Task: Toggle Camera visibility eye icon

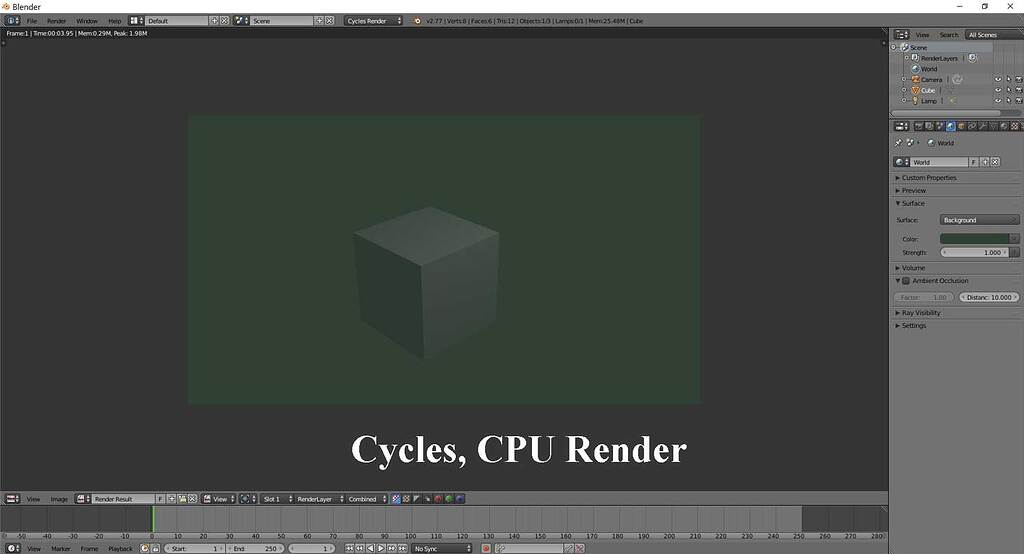Action: (x=998, y=80)
